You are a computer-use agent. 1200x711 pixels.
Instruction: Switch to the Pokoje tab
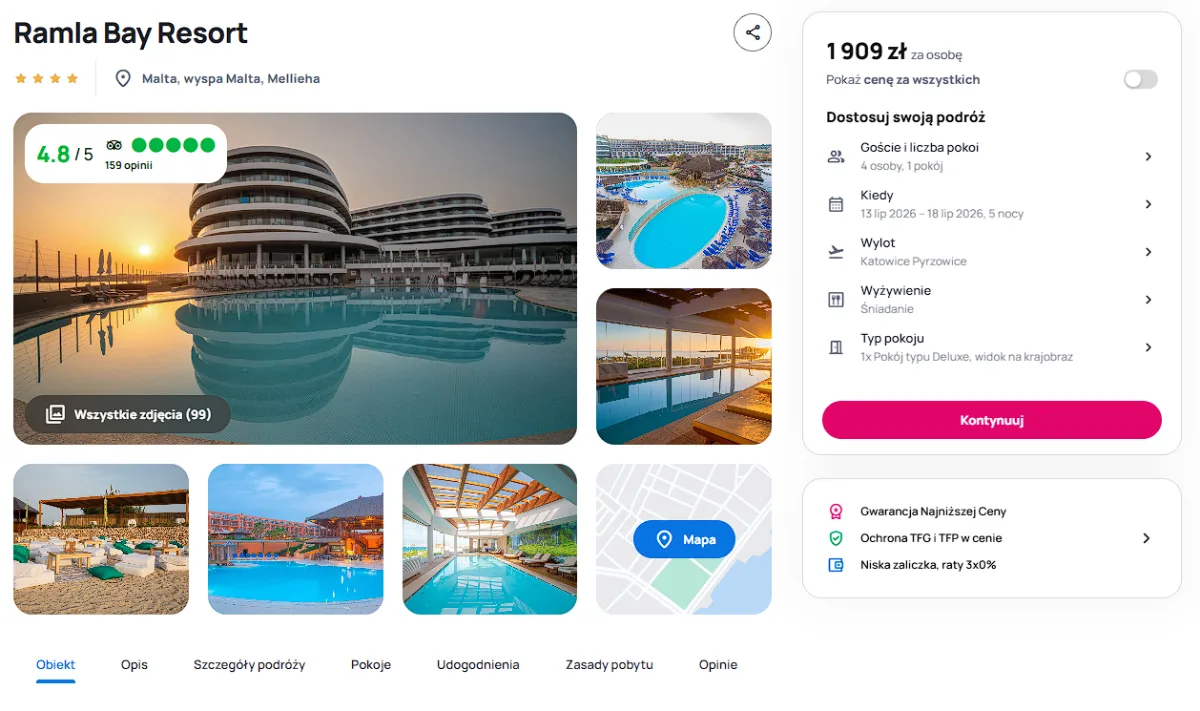click(x=371, y=665)
